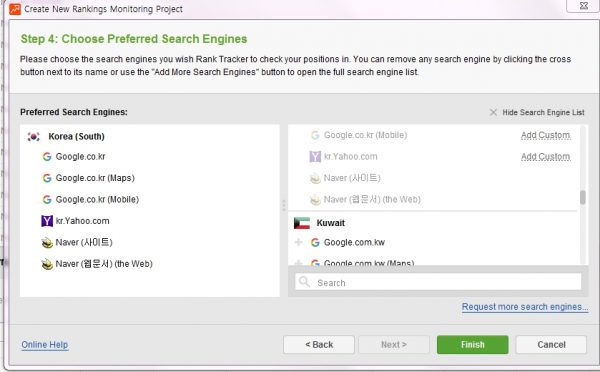Screen dimensions: 600x372
Task: Click the Kuwait flag icon
Action: (x=302, y=223)
